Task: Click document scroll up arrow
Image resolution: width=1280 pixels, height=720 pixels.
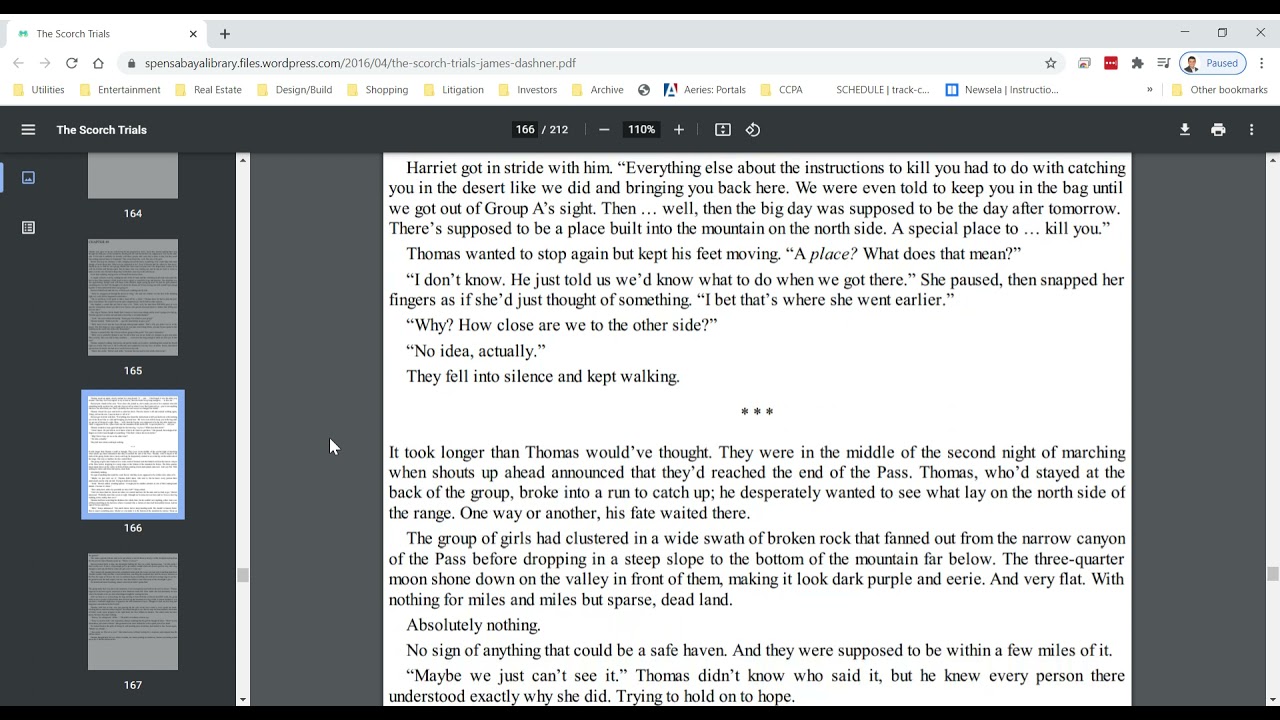Action: [x=1272, y=159]
